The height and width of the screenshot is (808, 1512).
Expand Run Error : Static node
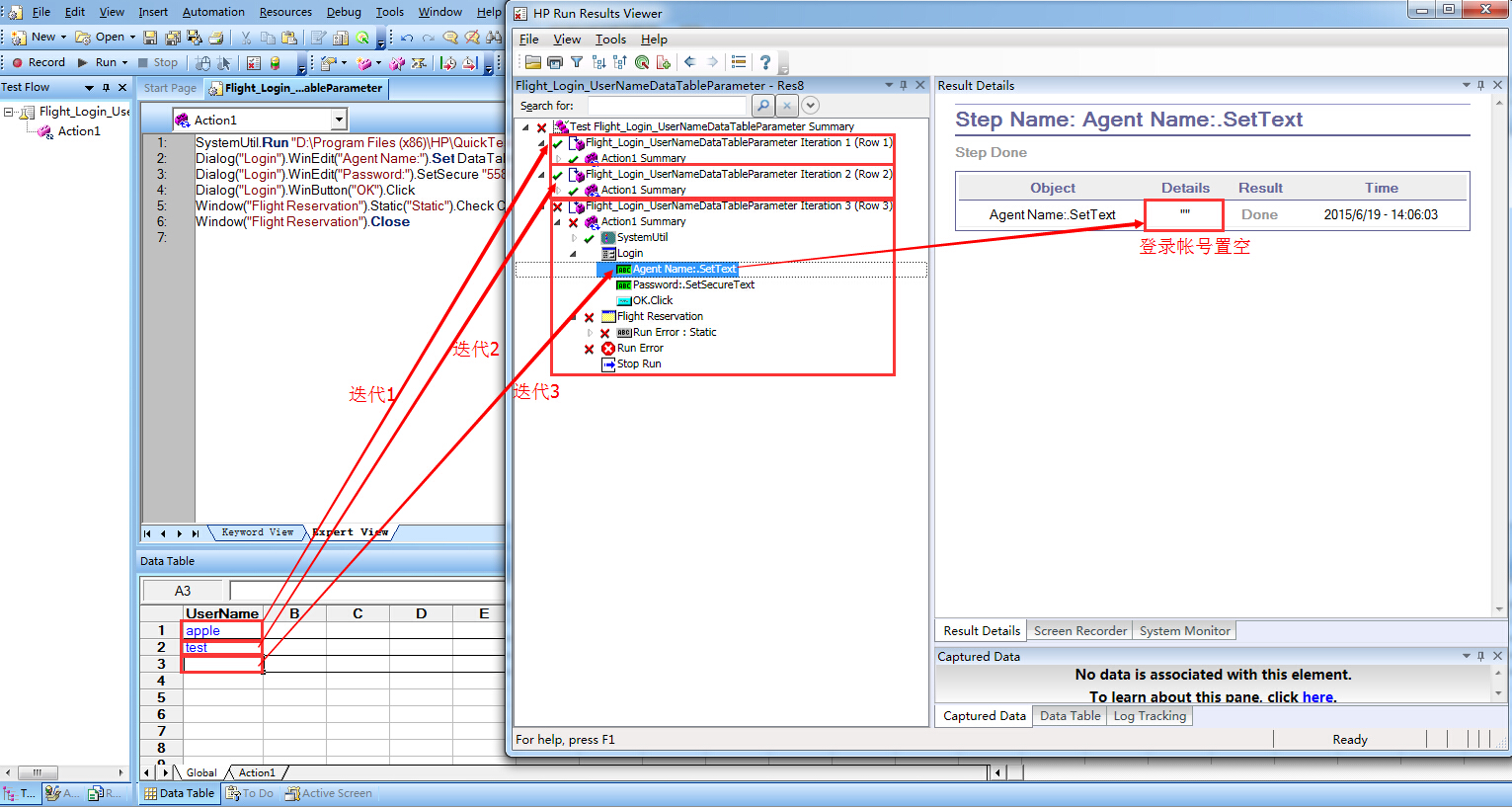[591, 333]
